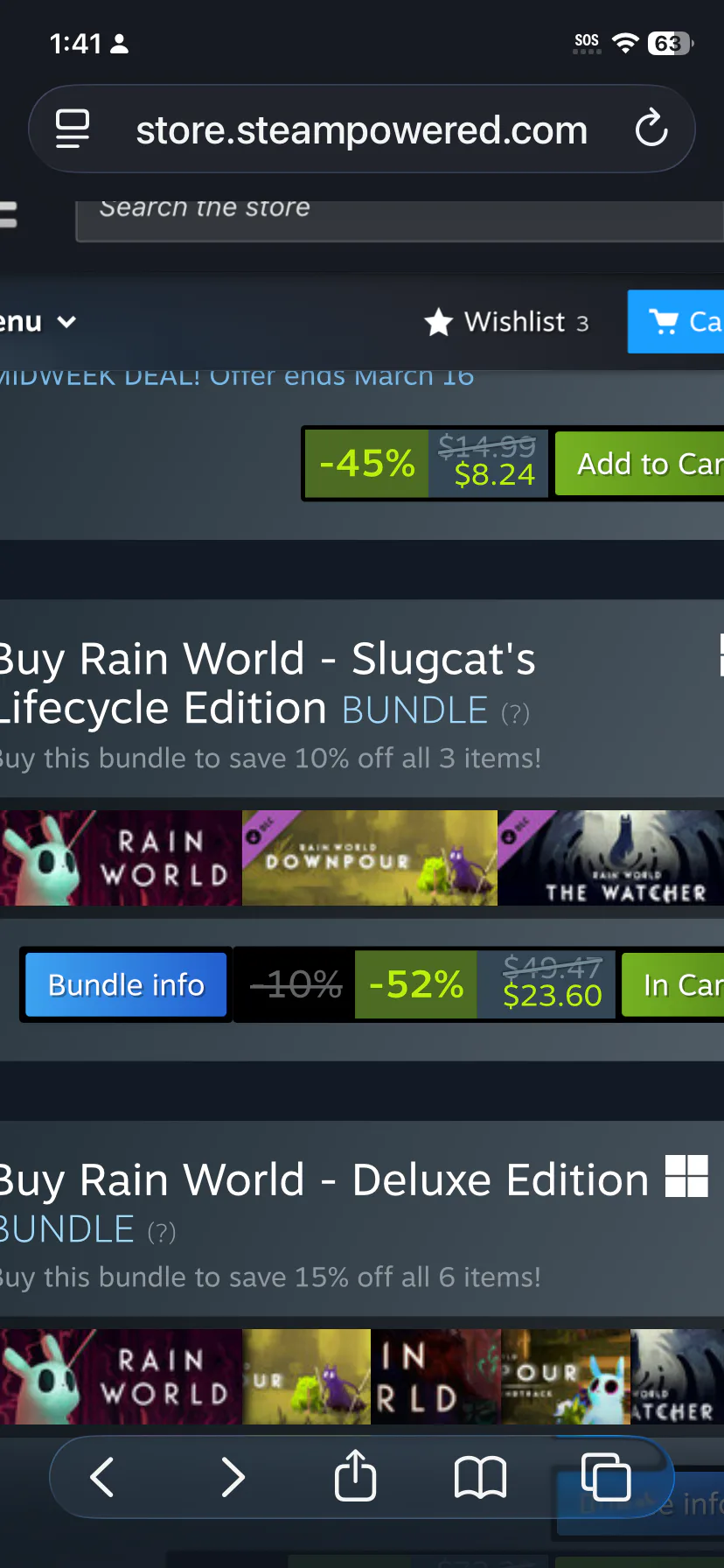Open the Steam hamburger menu
The image size is (724, 1568).
point(9,215)
